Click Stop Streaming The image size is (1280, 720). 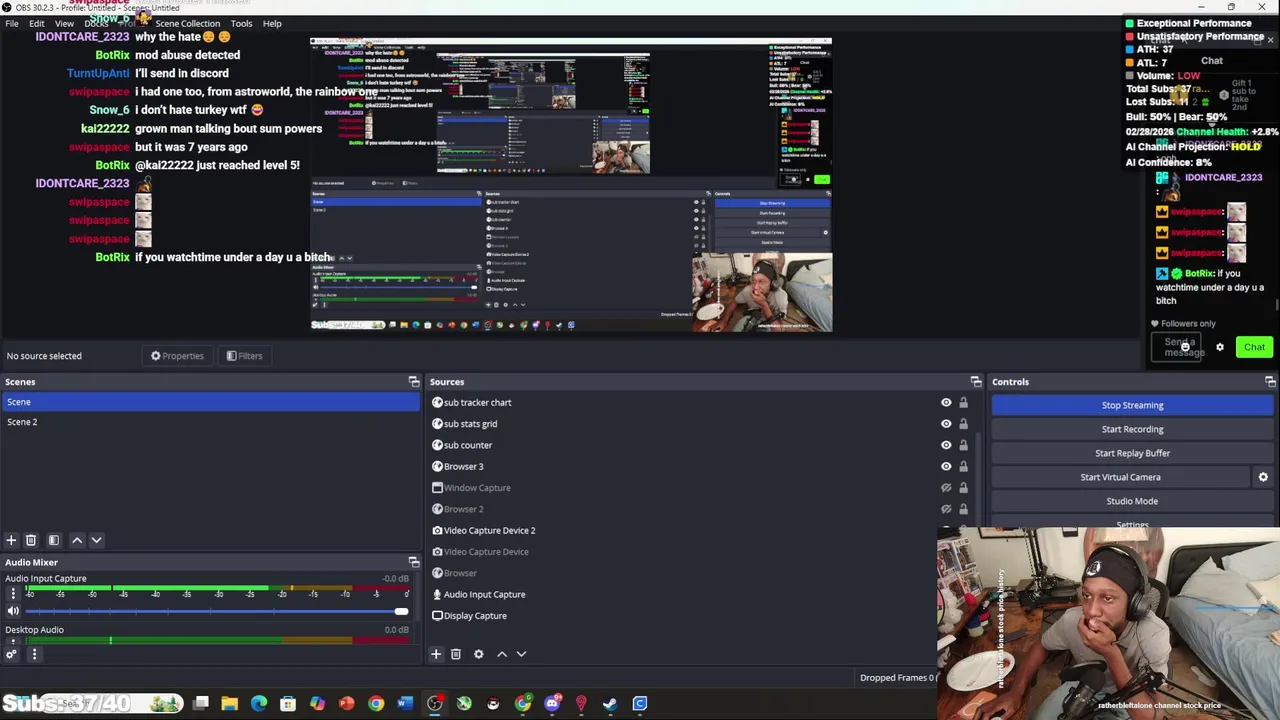click(x=1132, y=405)
